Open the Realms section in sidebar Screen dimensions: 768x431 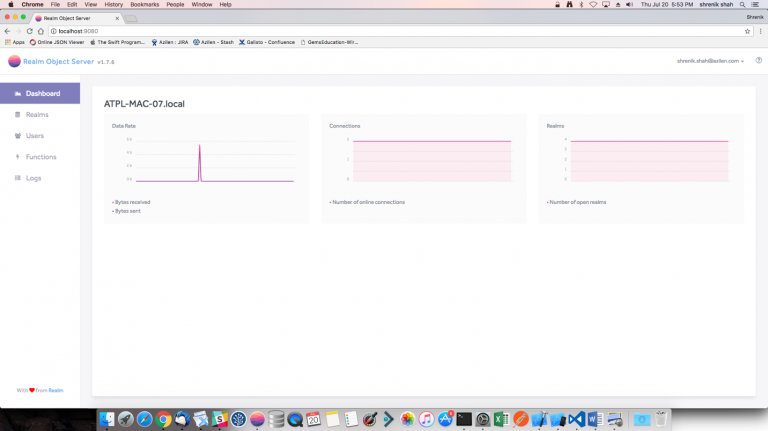(x=36, y=115)
